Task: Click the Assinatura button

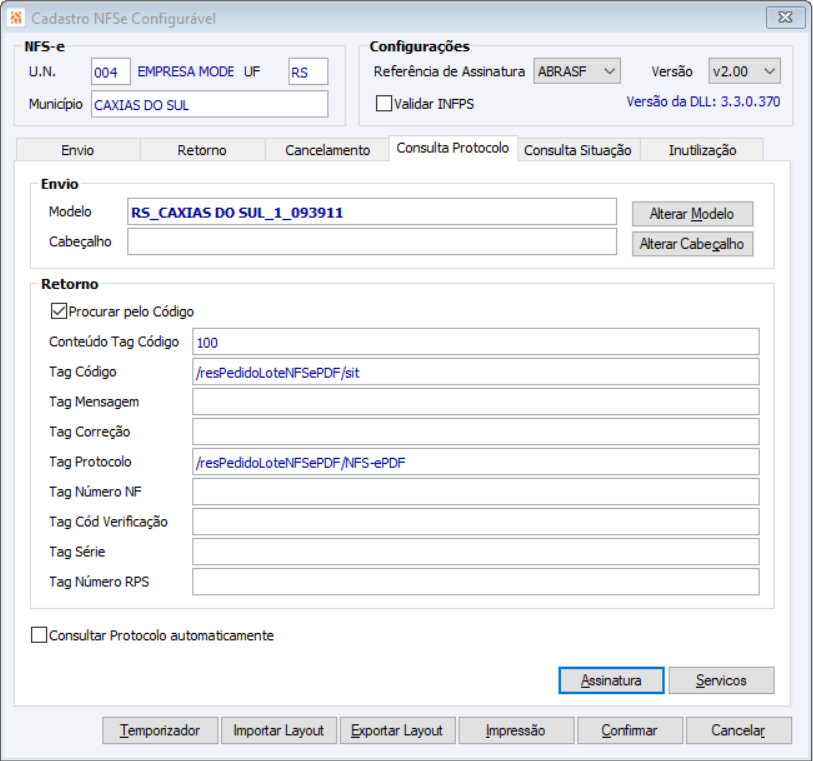Action: pos(611,680)
